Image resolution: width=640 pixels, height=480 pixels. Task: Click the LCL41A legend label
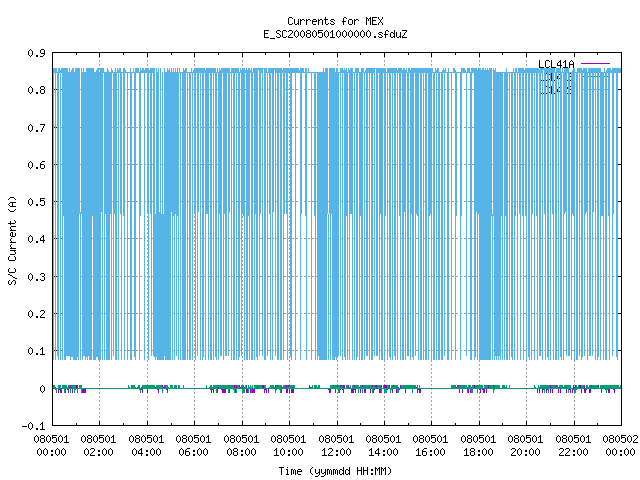[556, 64]
